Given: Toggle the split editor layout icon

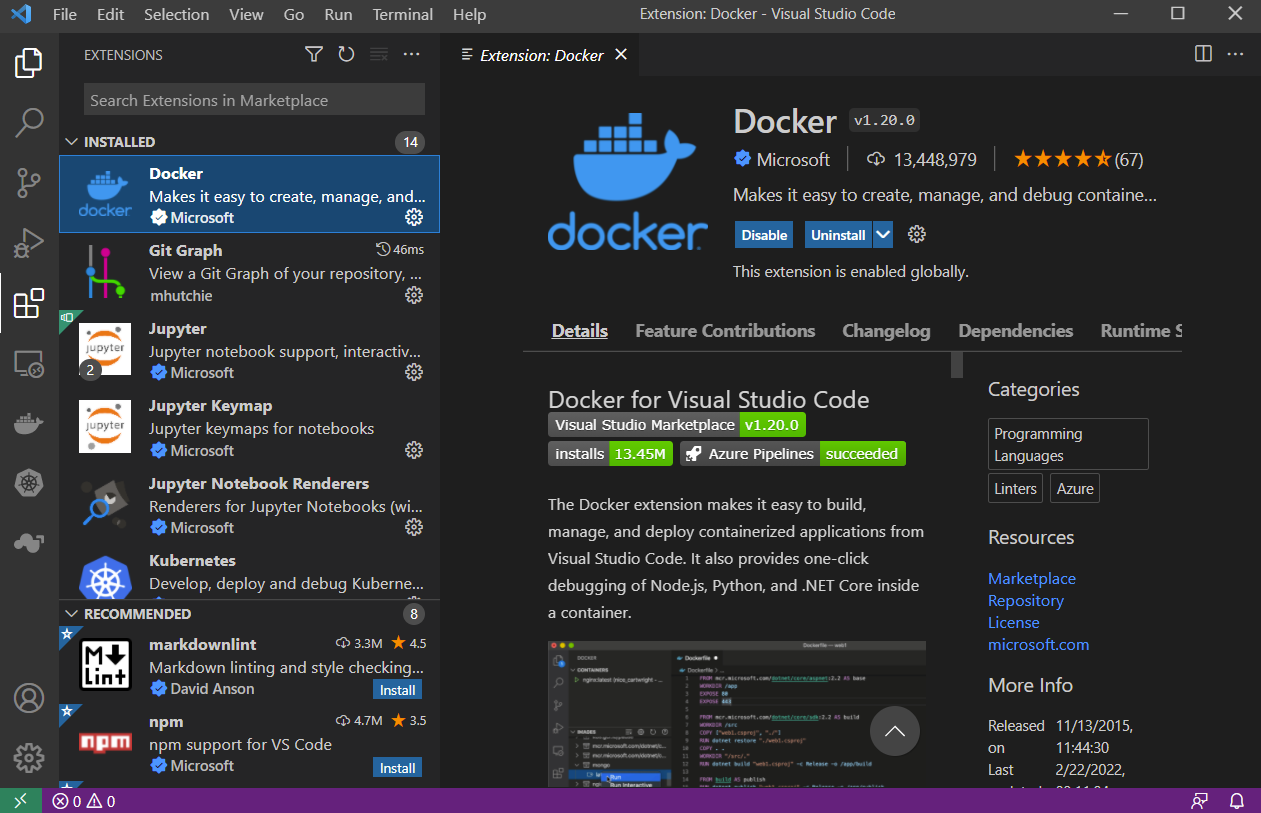Looking at the screenshot, I should click(x=1202, y=54).
